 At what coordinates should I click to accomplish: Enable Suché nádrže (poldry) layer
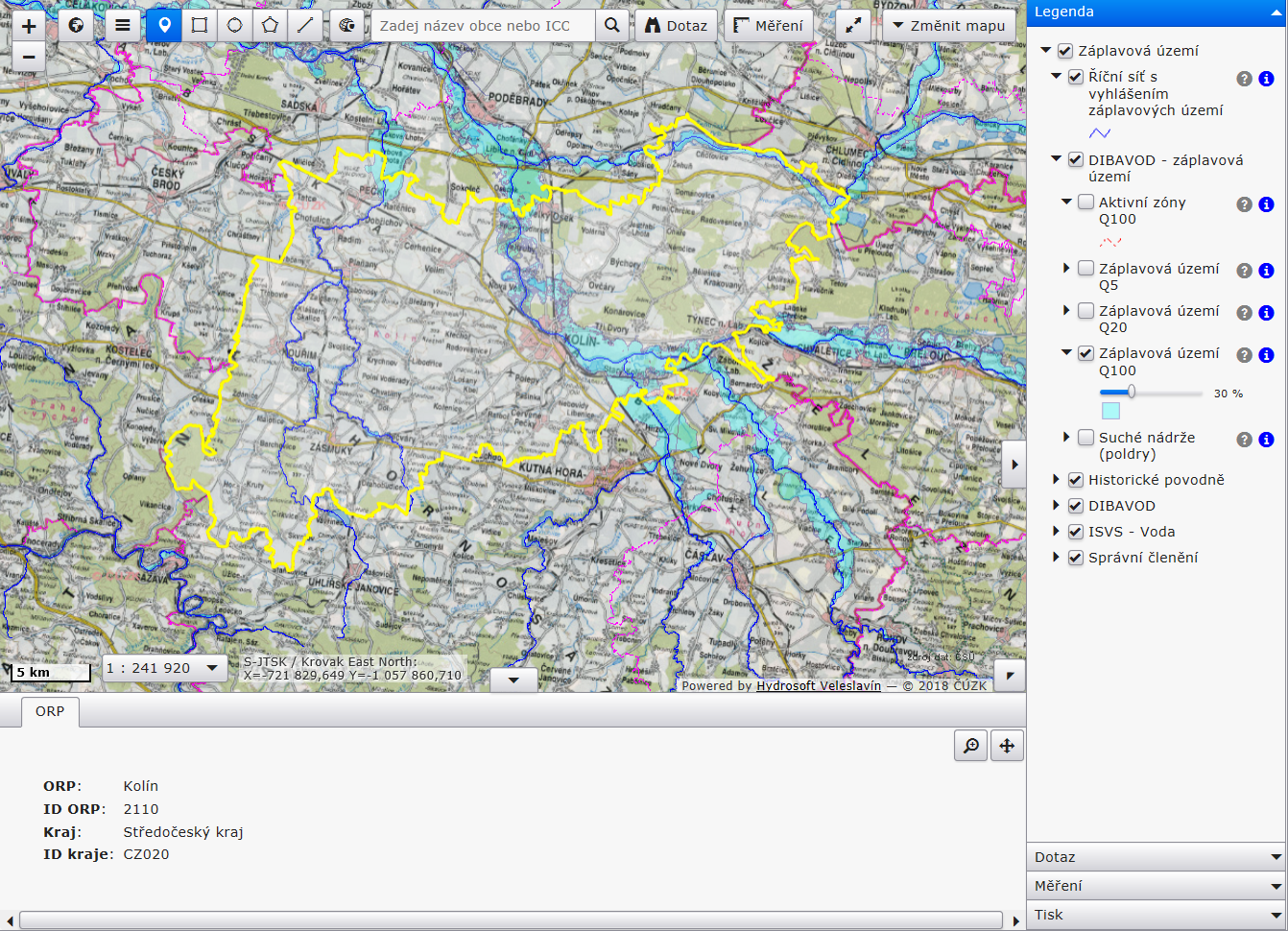point(1085,438)
